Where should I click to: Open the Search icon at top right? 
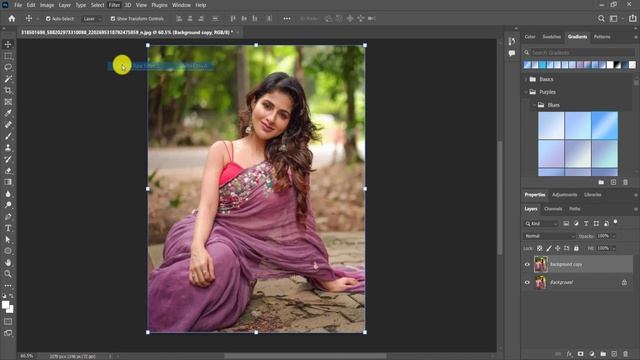pos(601,18)
